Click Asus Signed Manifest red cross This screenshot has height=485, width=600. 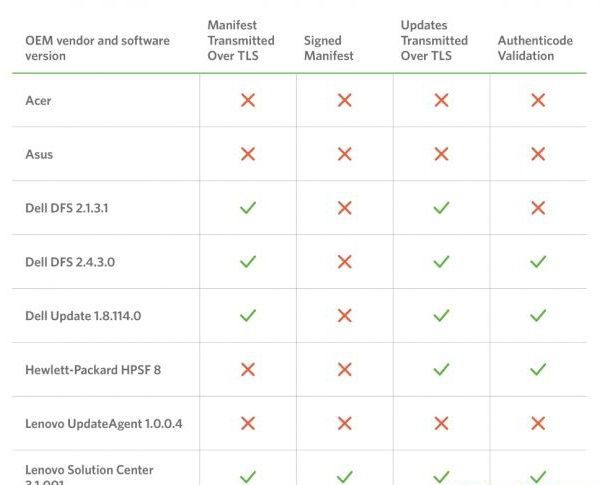(345, 154)
